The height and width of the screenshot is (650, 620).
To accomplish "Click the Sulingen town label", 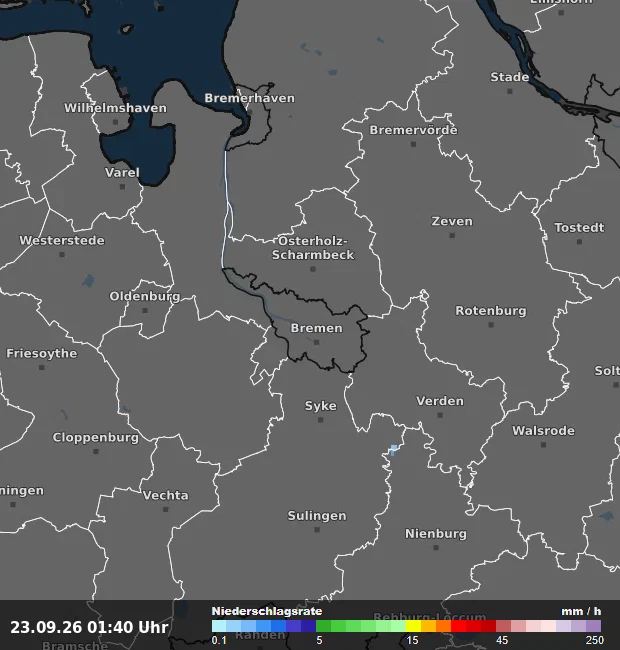I will point(317,516).
